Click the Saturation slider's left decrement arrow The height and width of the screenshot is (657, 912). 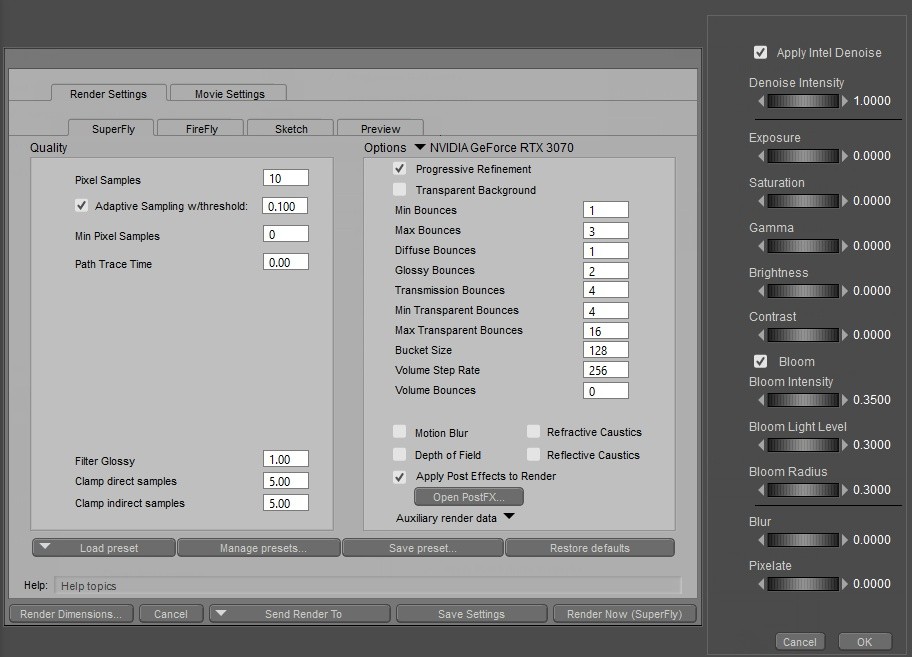pos(762,201)
